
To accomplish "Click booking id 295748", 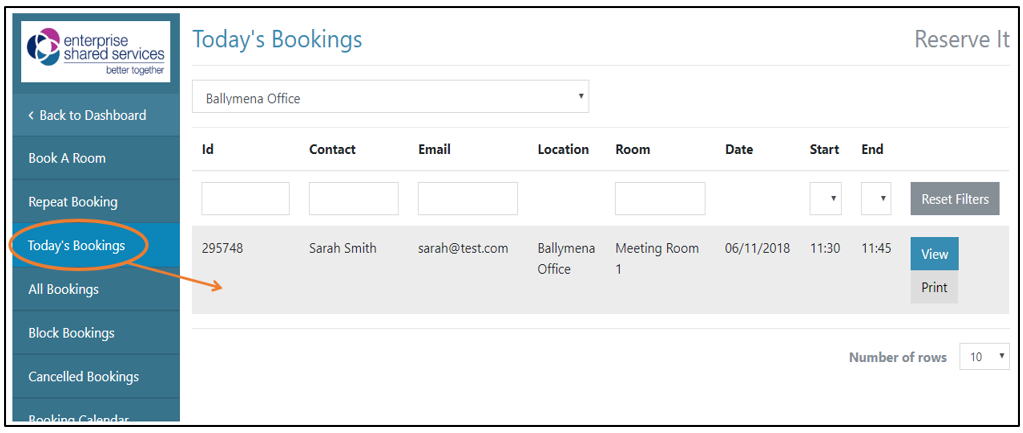I will tap(222, 248).
